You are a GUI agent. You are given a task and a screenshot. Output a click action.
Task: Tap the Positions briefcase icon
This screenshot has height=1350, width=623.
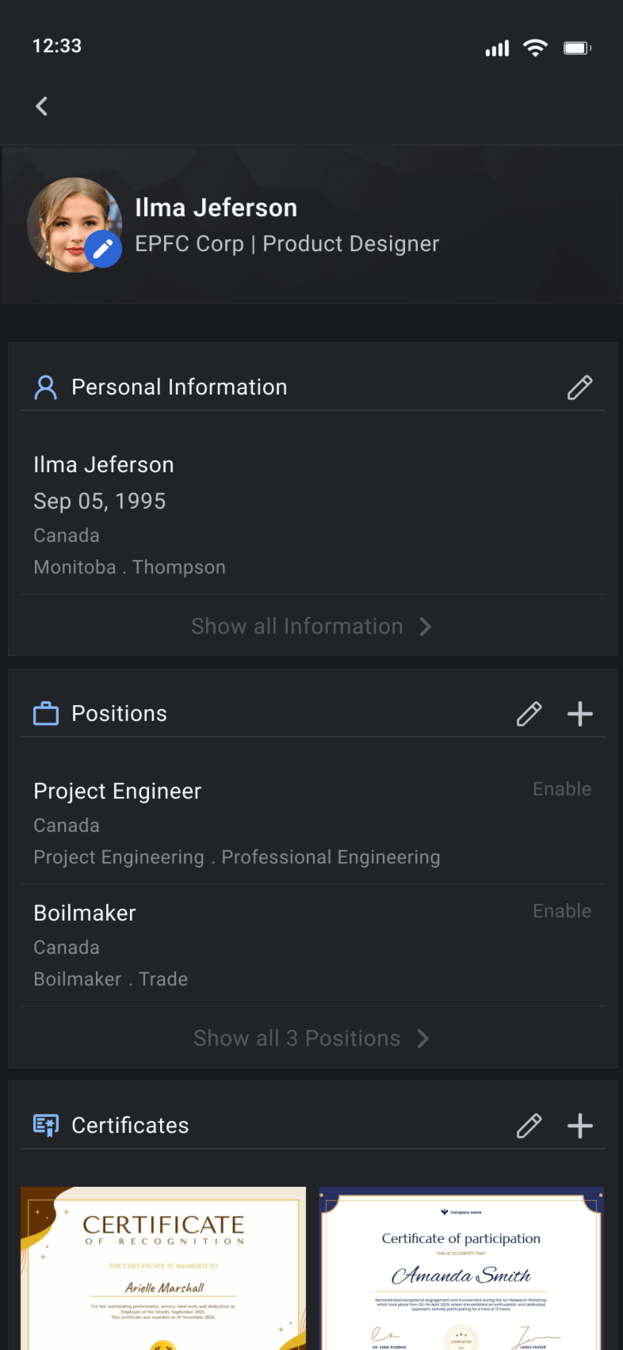[46, 713]
